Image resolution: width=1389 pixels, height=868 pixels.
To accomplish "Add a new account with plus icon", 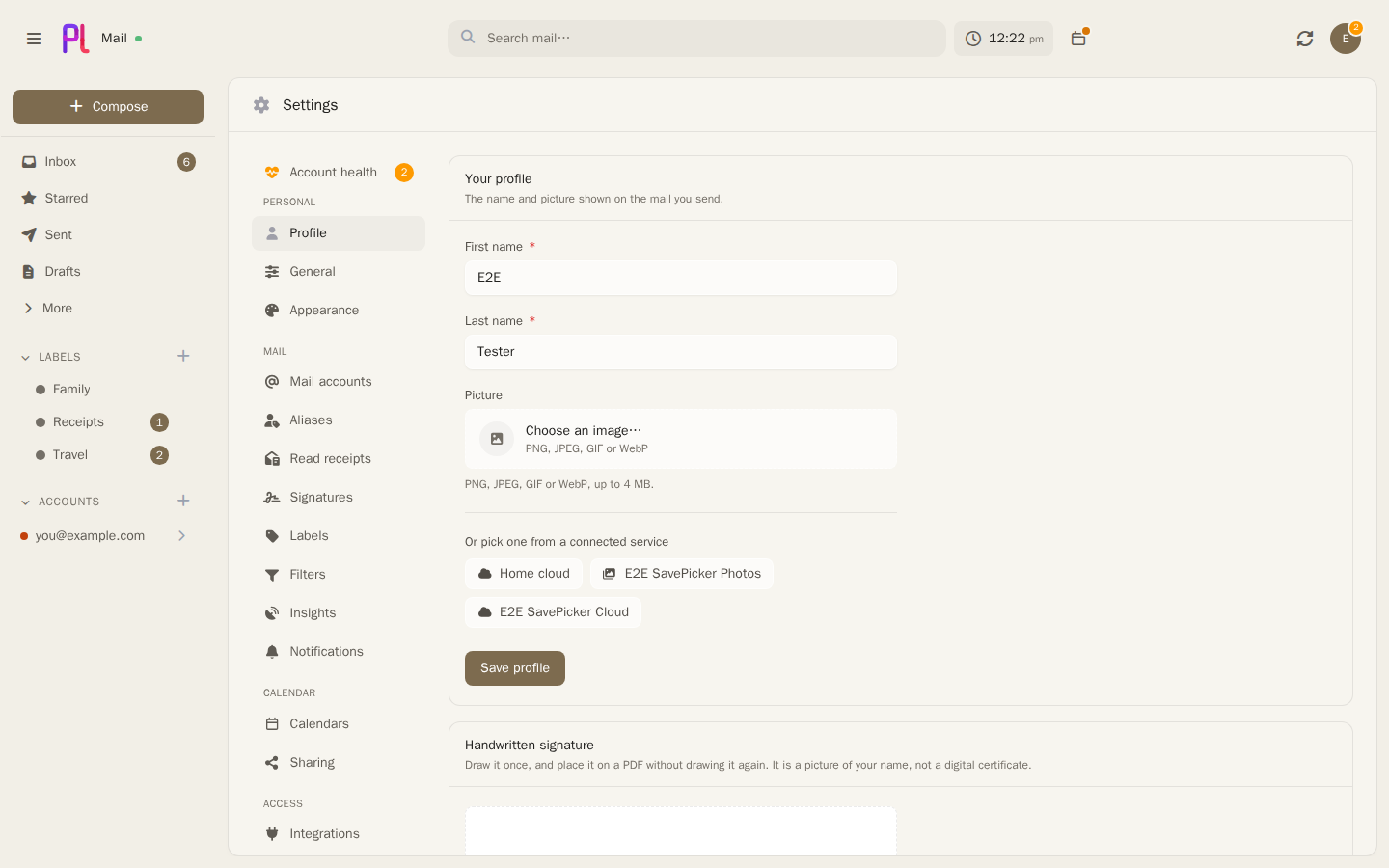I will click(183, 502).
